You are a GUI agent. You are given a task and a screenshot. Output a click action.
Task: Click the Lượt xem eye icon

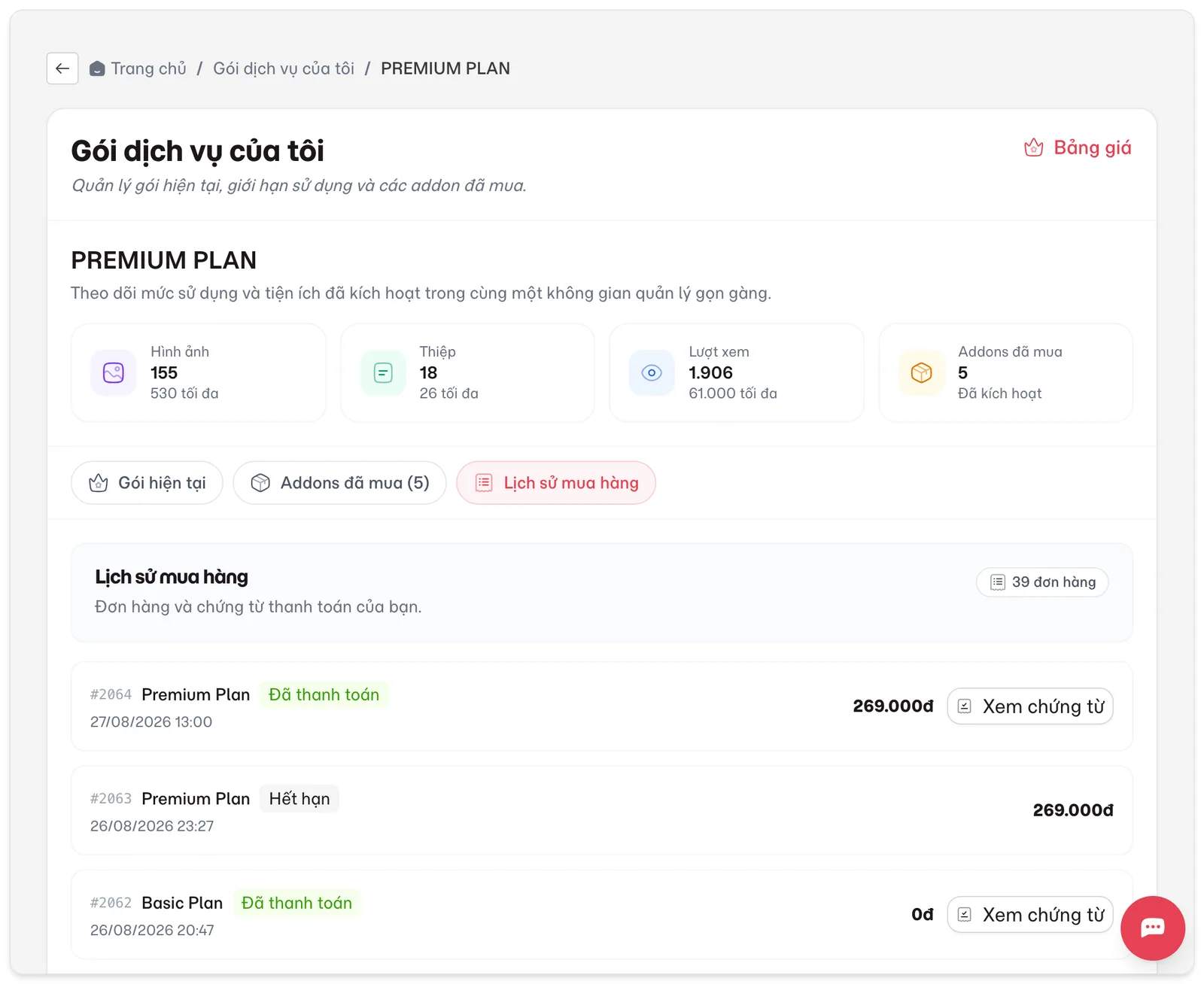coord(652,372)
